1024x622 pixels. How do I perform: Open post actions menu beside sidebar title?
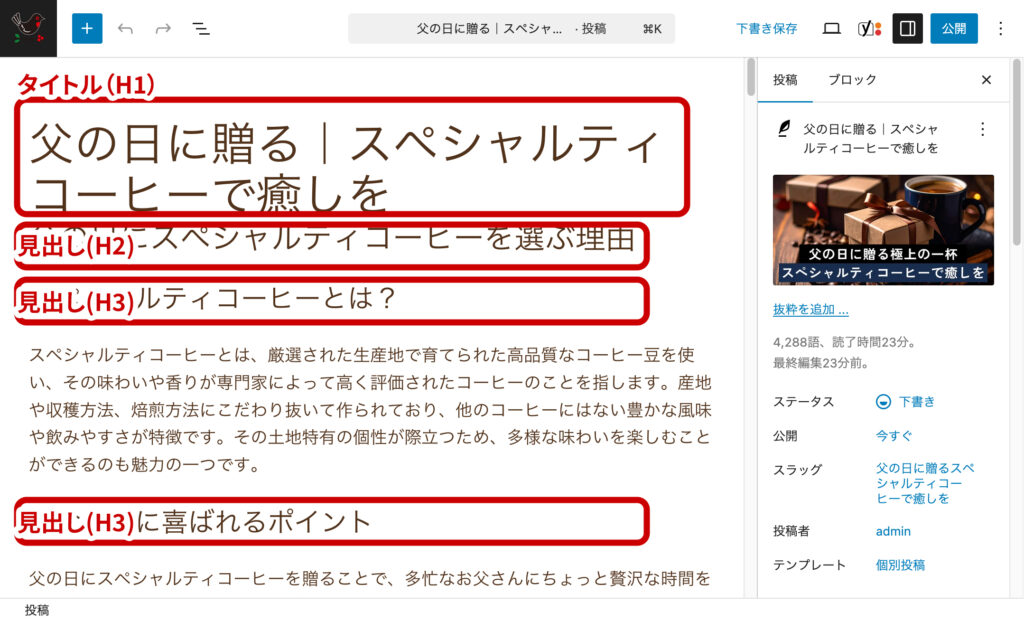[982, 129]
